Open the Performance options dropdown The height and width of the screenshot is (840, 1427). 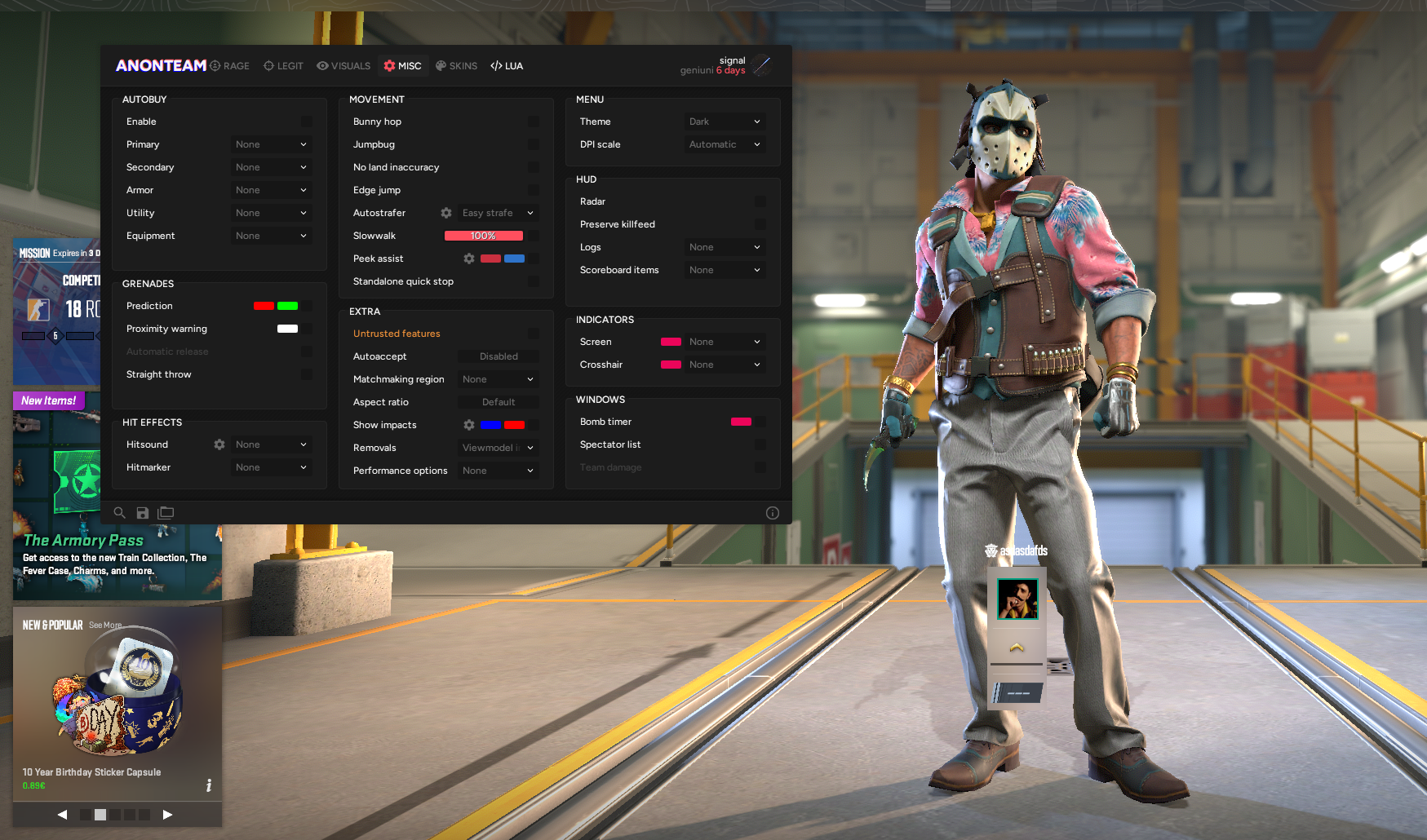[x=499, y=471]
